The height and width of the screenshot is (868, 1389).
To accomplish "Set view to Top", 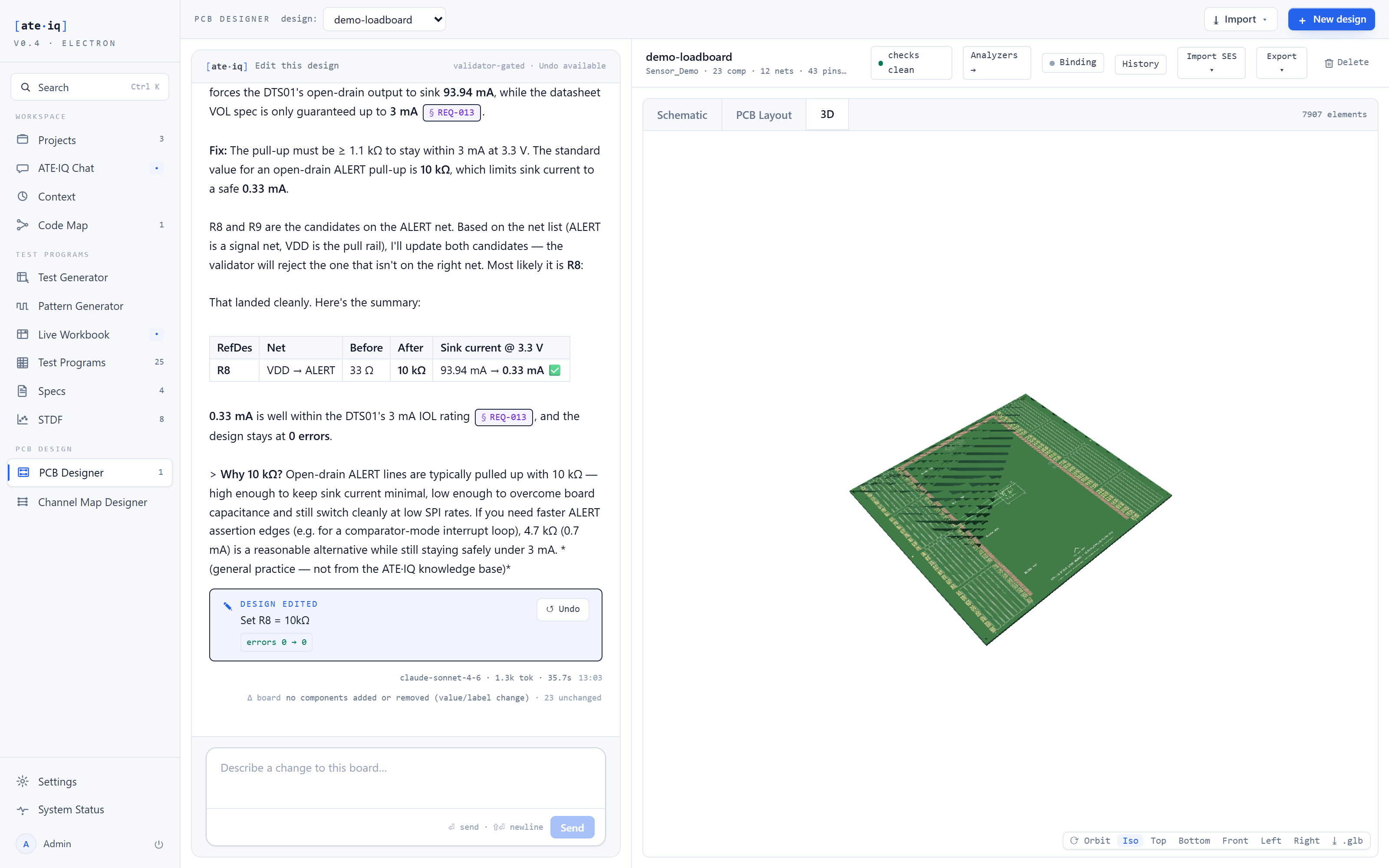I will click(x=1158, y=841).
